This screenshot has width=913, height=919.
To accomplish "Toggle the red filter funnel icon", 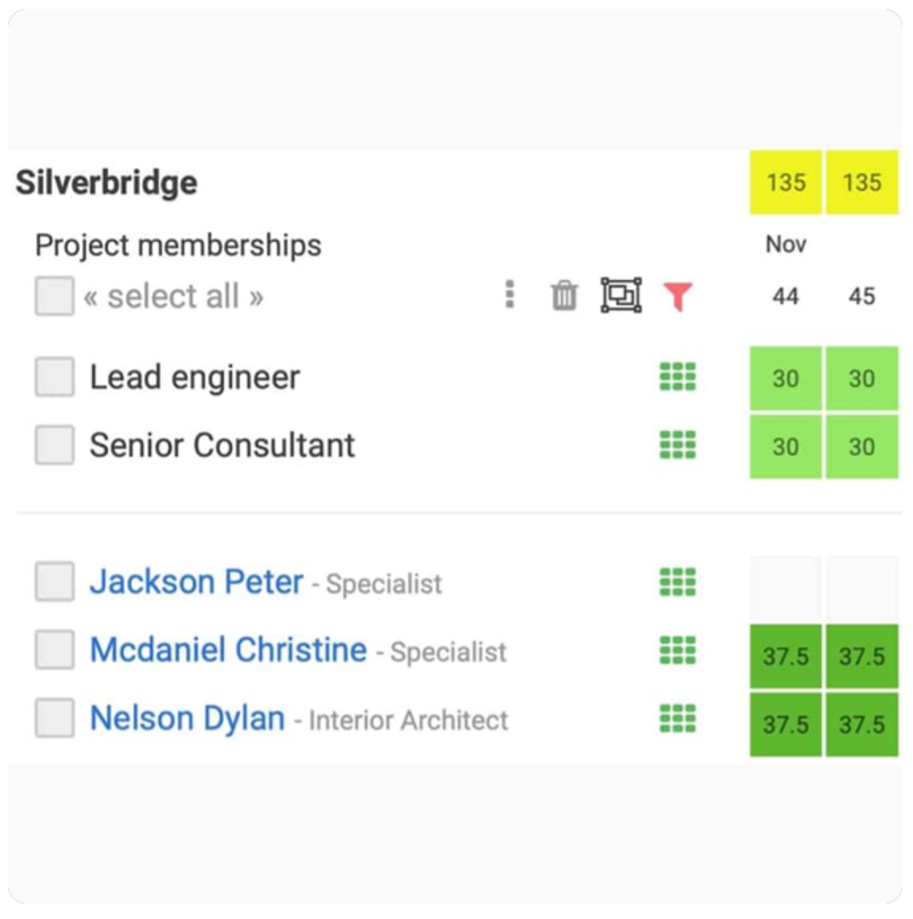I will pyautogui.click(x=678, y=296).
